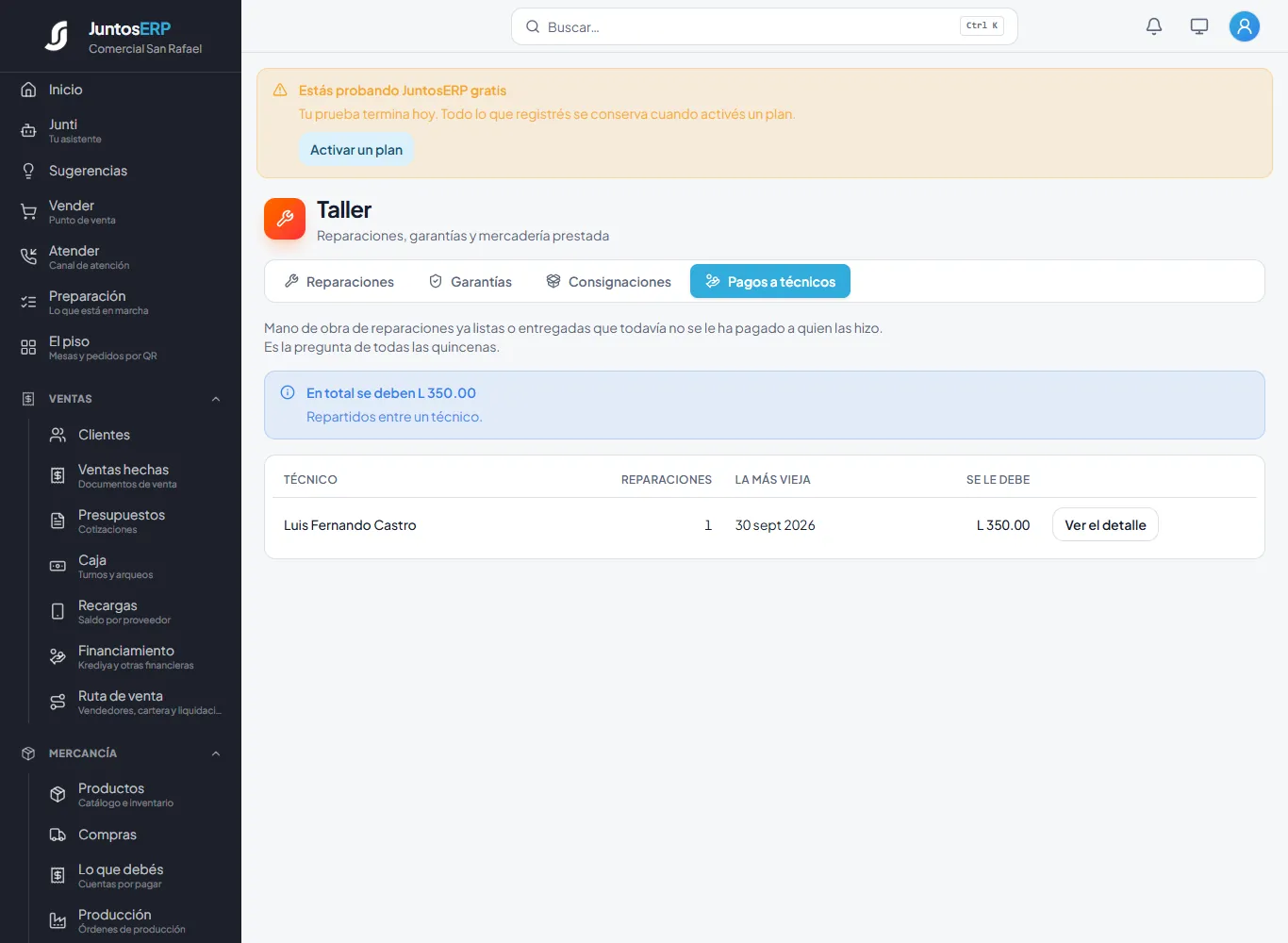This screenshot has height=943, width=1288.
Task: Focus the Buscar search field
Action: pos(765,26)
